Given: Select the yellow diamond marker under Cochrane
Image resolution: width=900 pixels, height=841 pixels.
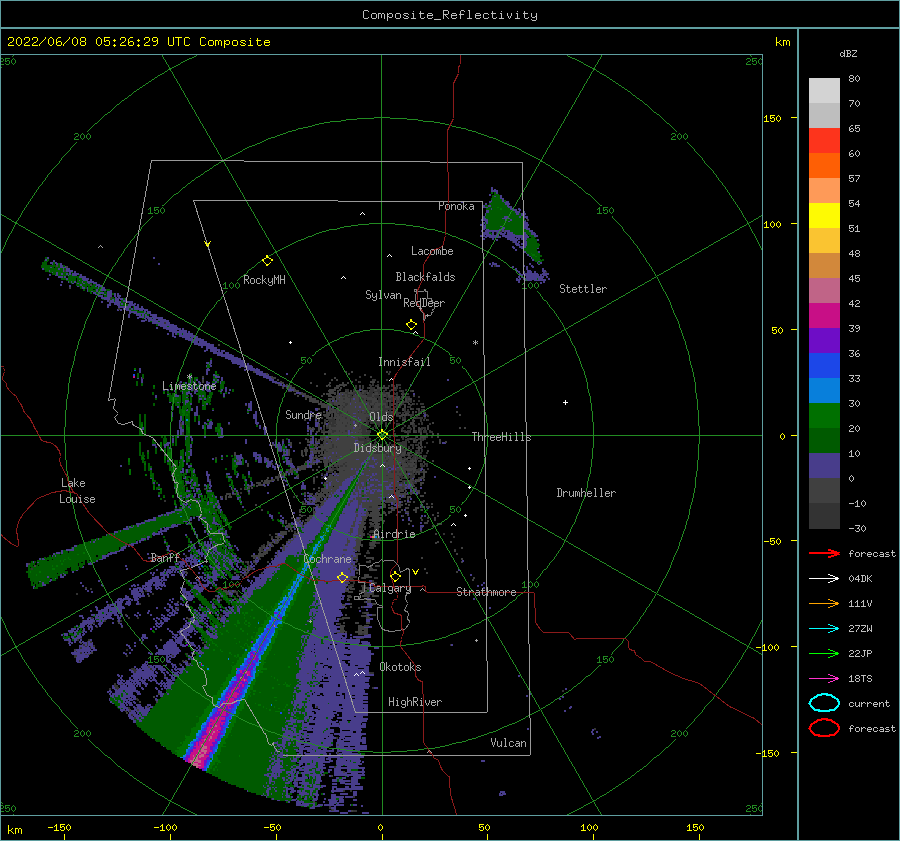Looking at the screenshot, I should pyautogui.click(x=343, y=577).
